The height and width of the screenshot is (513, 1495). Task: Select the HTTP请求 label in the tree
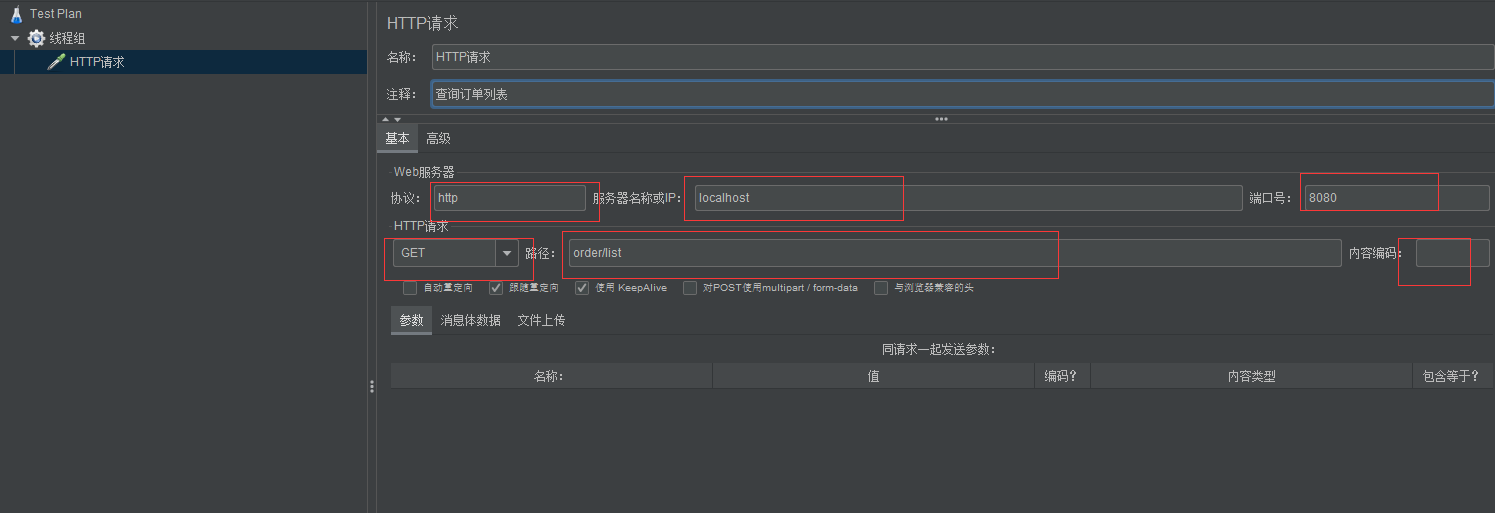point(97,62)
